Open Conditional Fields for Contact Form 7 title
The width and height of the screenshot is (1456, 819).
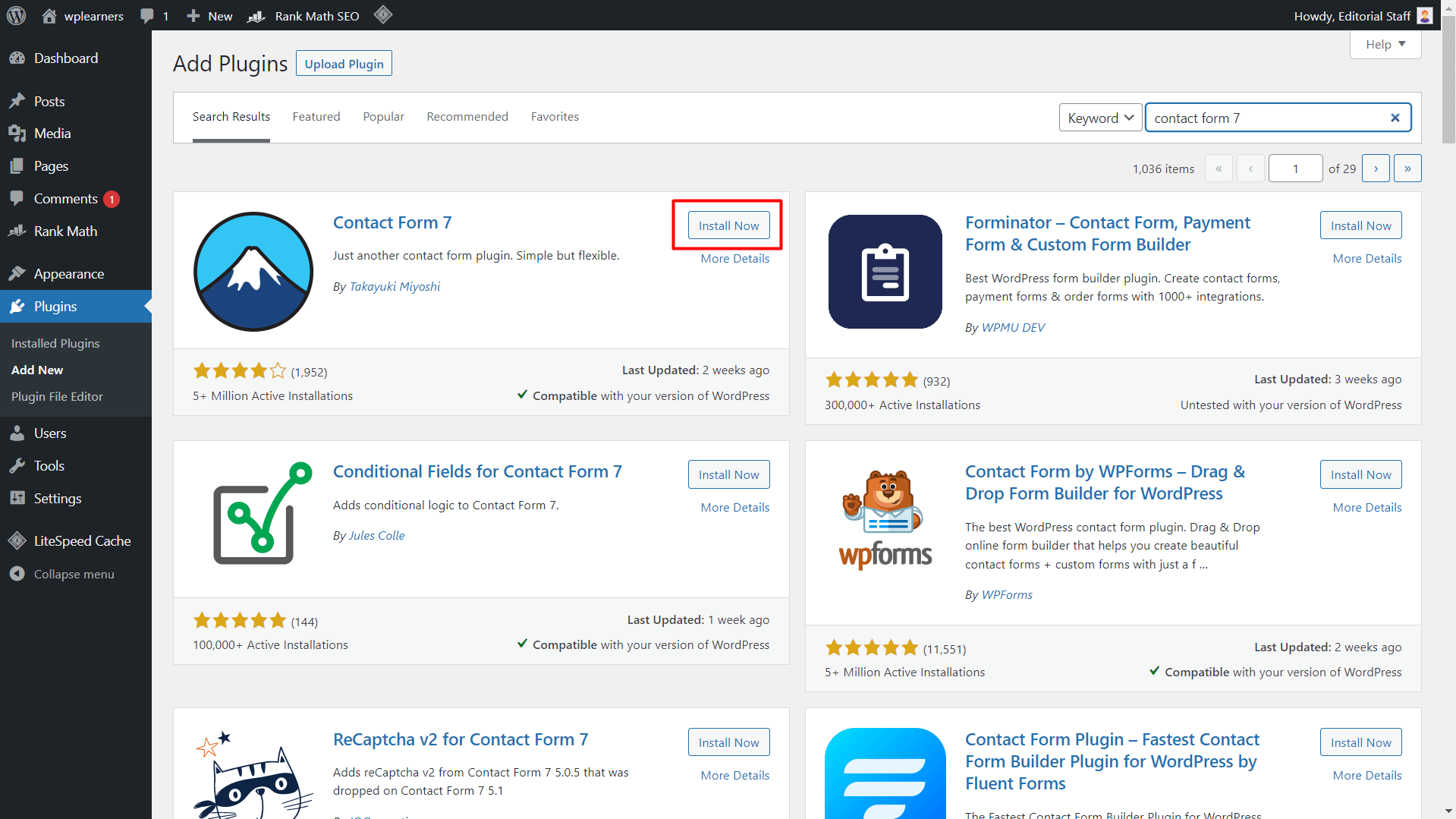tap(477, 471)
